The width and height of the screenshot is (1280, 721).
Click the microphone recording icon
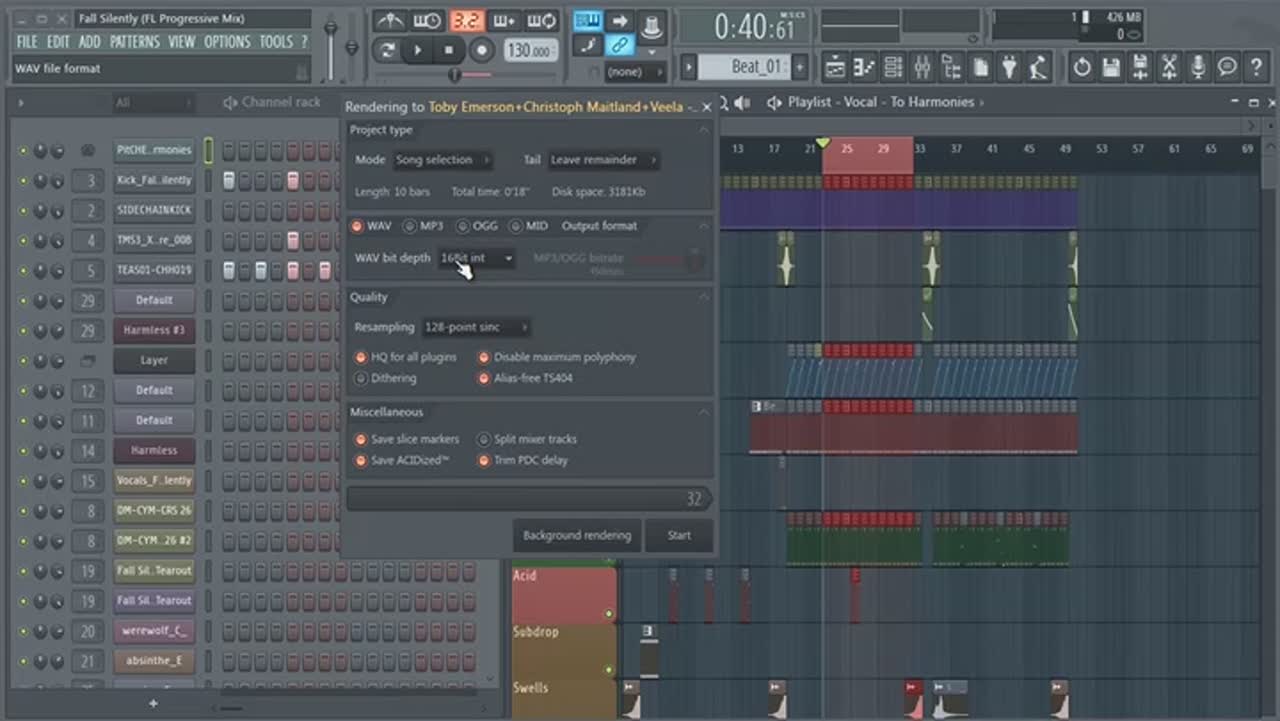coord(1198,67)
